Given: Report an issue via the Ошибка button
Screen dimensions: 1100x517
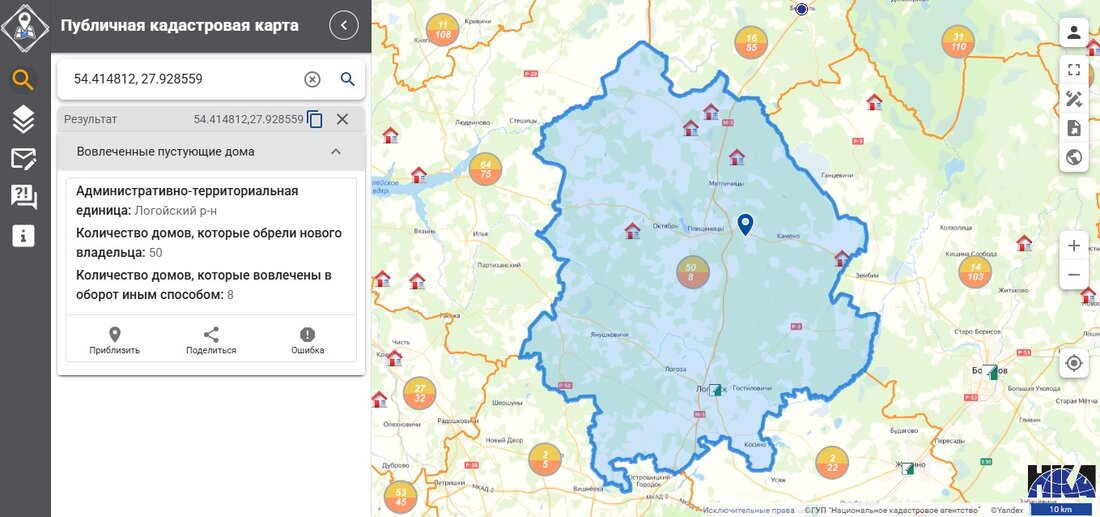Looking at the screenshot, I should [307, 341].
